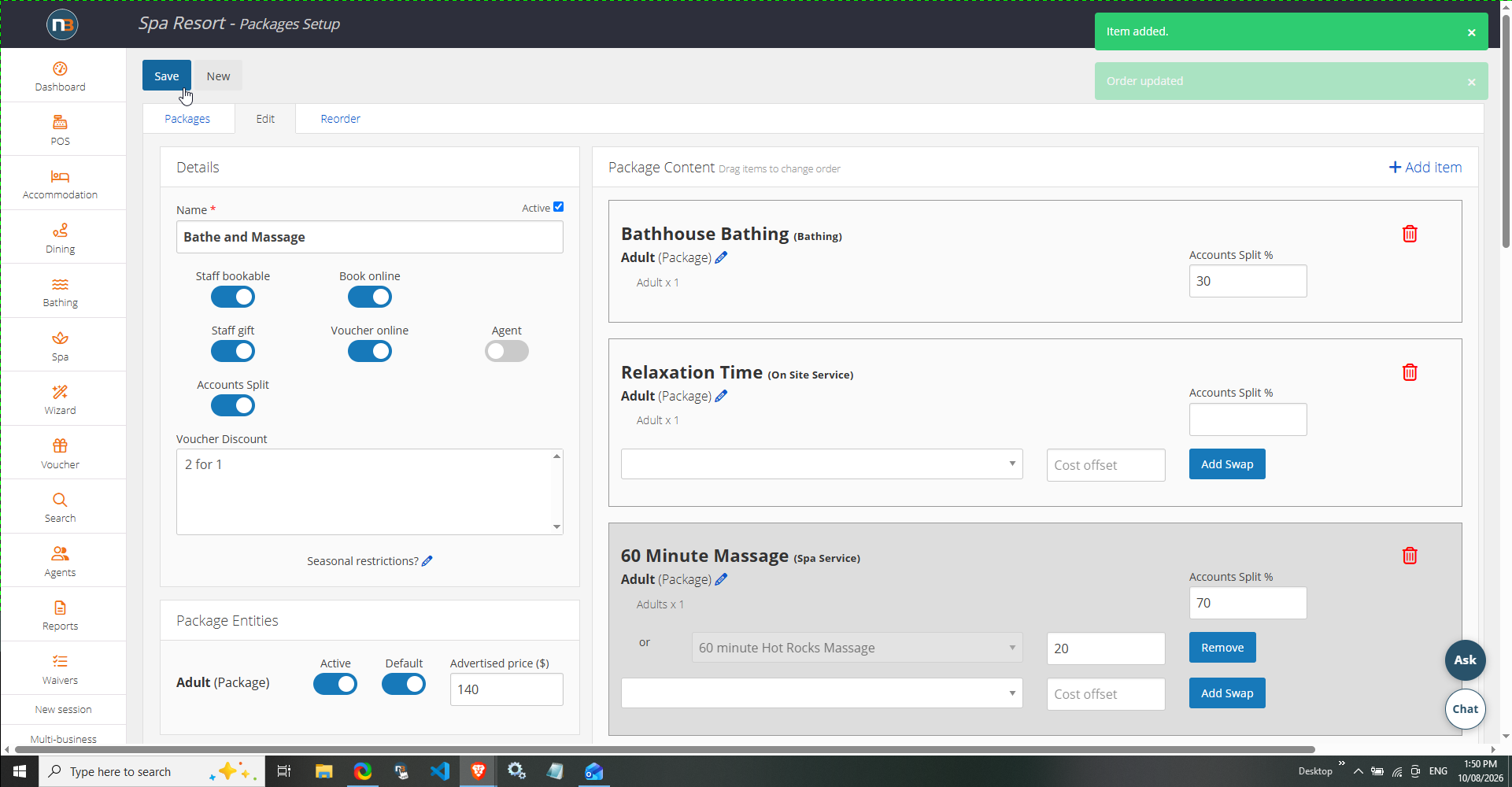Open the Chat bubble button
The image size is (1512, 787).
pos(1465,709)
